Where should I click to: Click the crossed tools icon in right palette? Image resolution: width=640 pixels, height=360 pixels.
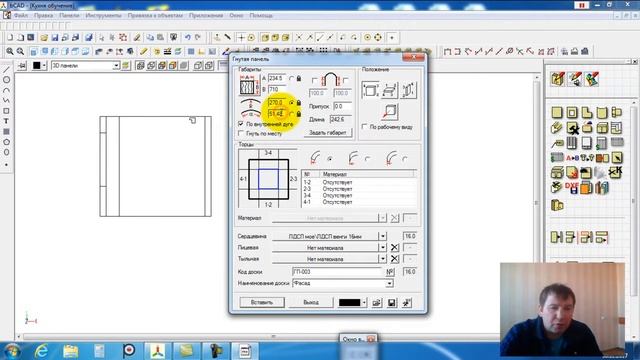pyautogui.click(x=573, y=129)
